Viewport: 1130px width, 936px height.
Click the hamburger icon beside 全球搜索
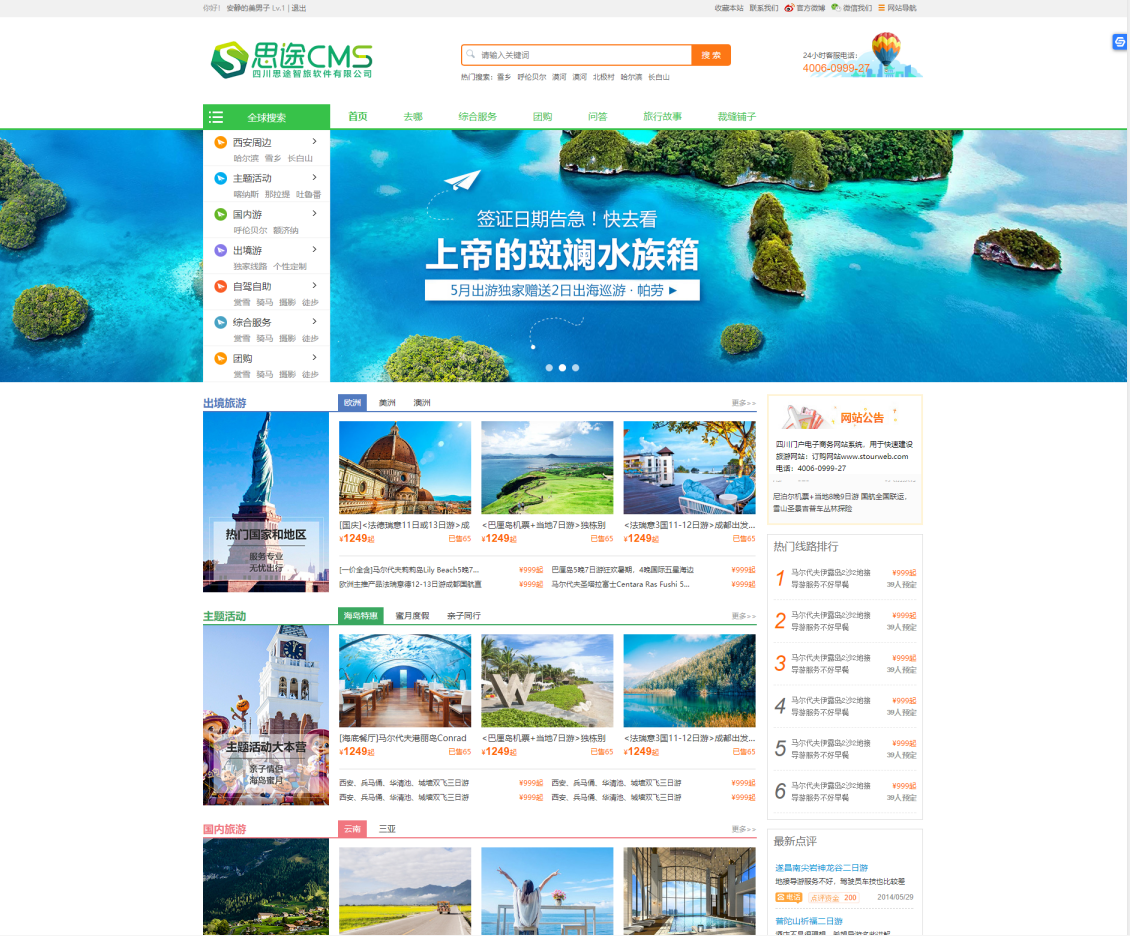216,117
